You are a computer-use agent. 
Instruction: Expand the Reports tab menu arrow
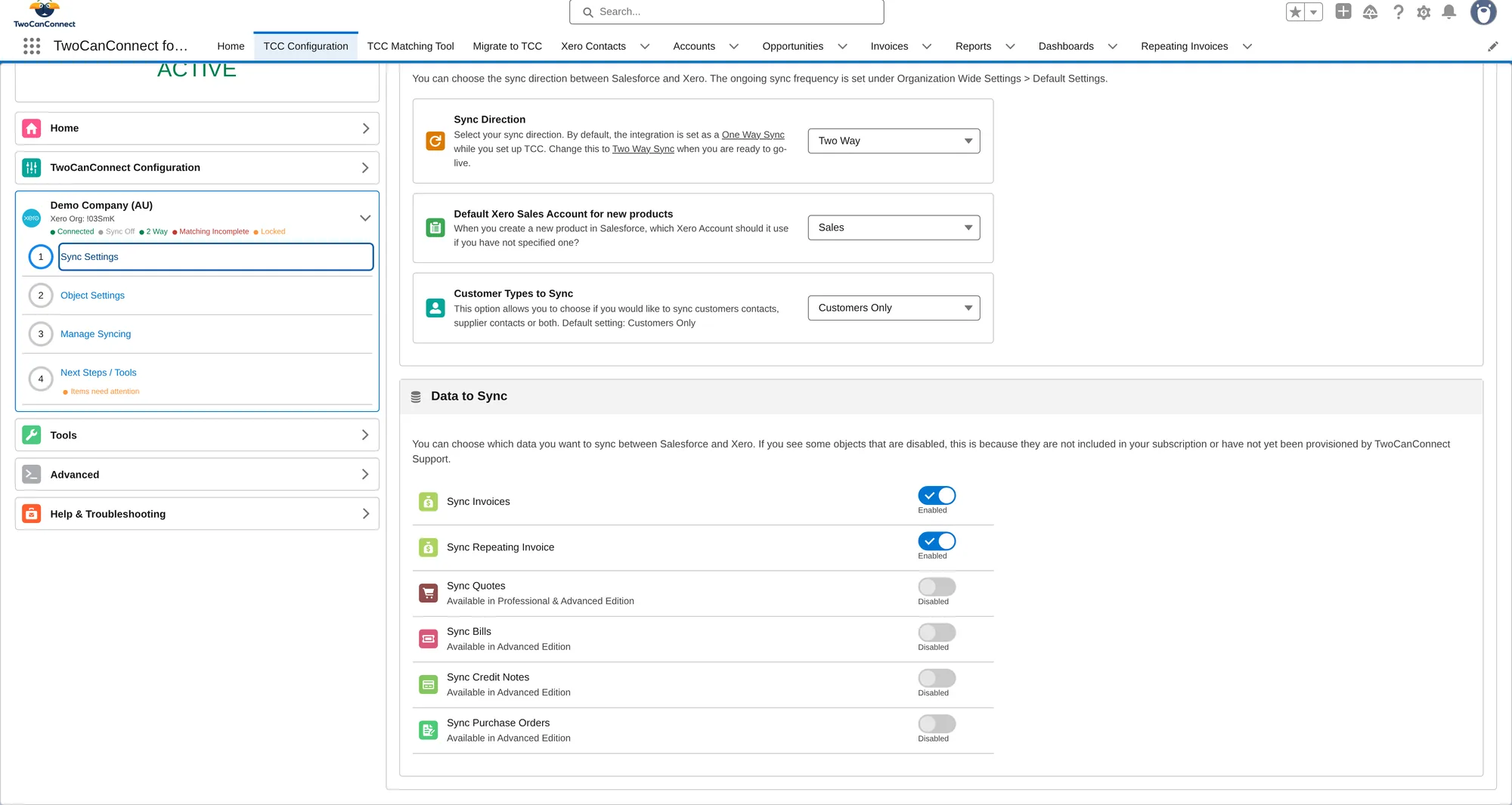click(x=1010, y=46)
